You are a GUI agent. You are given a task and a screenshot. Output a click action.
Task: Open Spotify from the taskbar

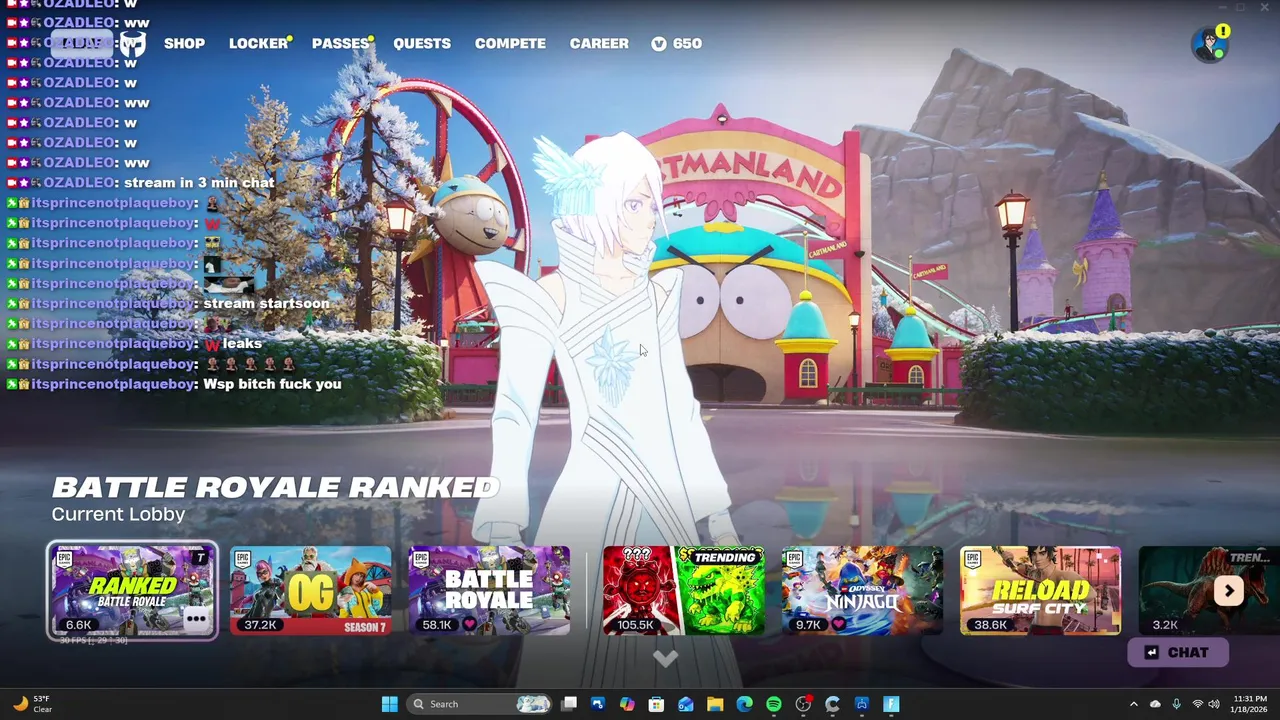click(773, 704)
